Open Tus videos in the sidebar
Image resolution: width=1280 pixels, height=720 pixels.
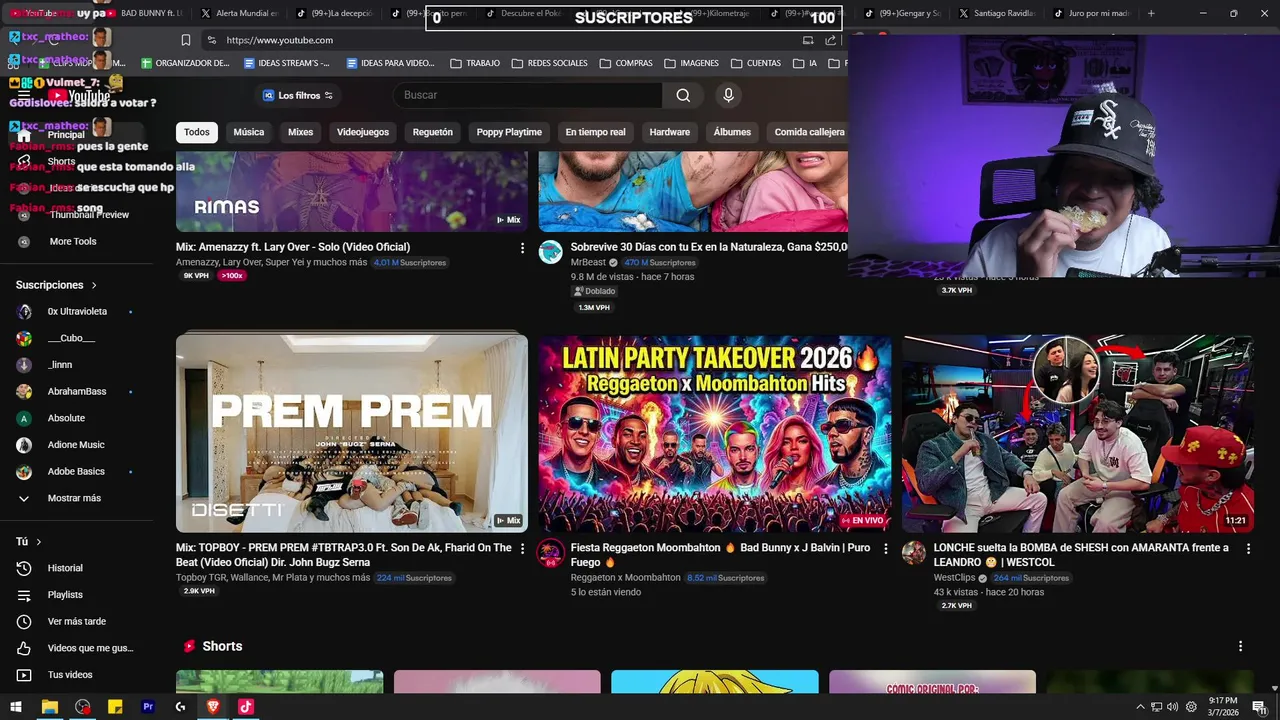click(x=70, y=675)
